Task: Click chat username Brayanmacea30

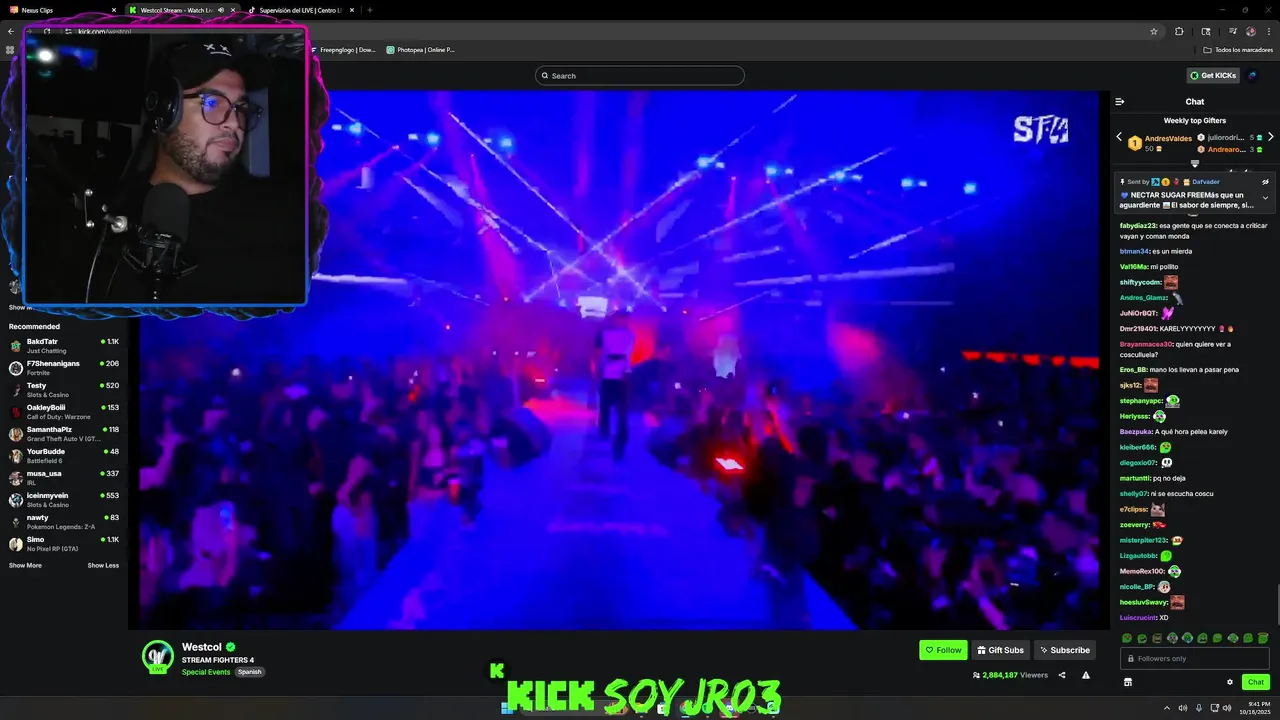Action: (1146, 344)
